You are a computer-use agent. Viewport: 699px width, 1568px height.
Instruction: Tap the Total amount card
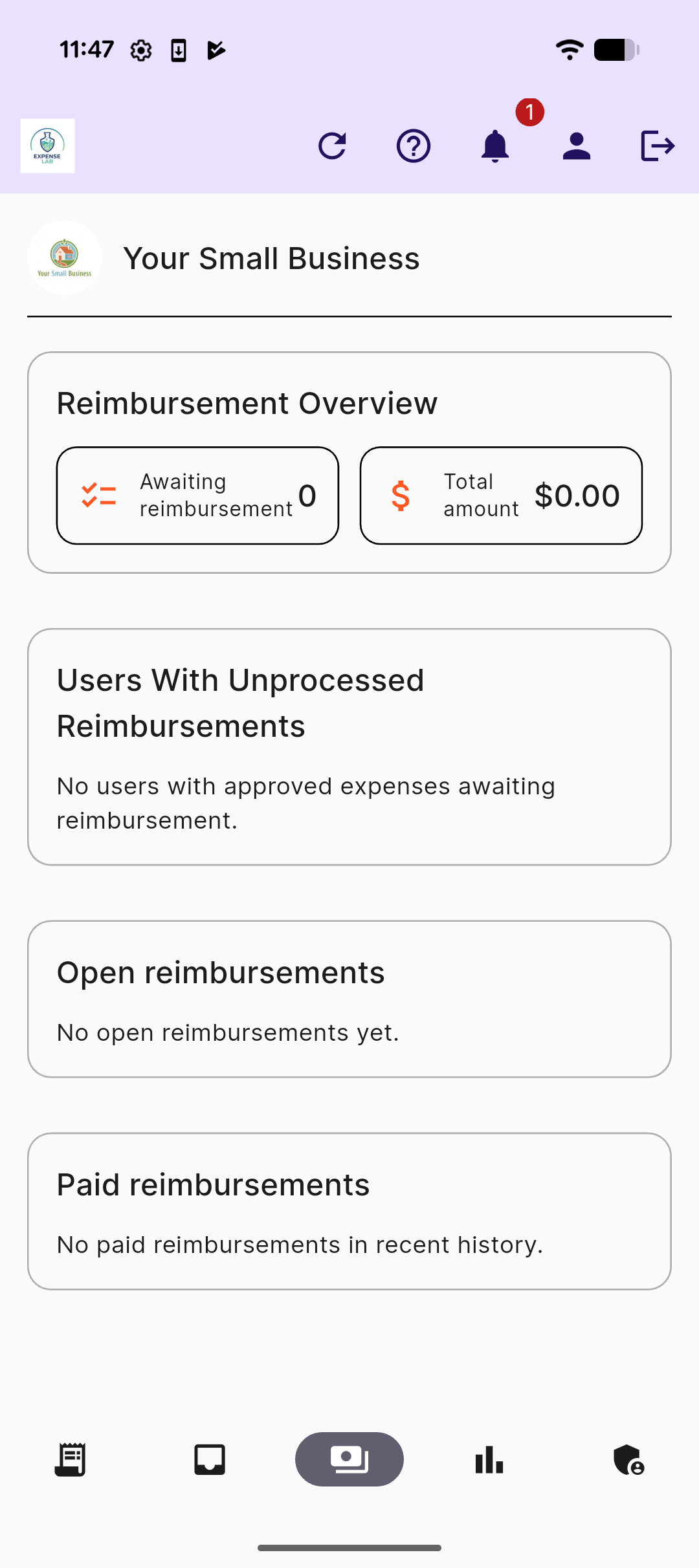(501, 495)
